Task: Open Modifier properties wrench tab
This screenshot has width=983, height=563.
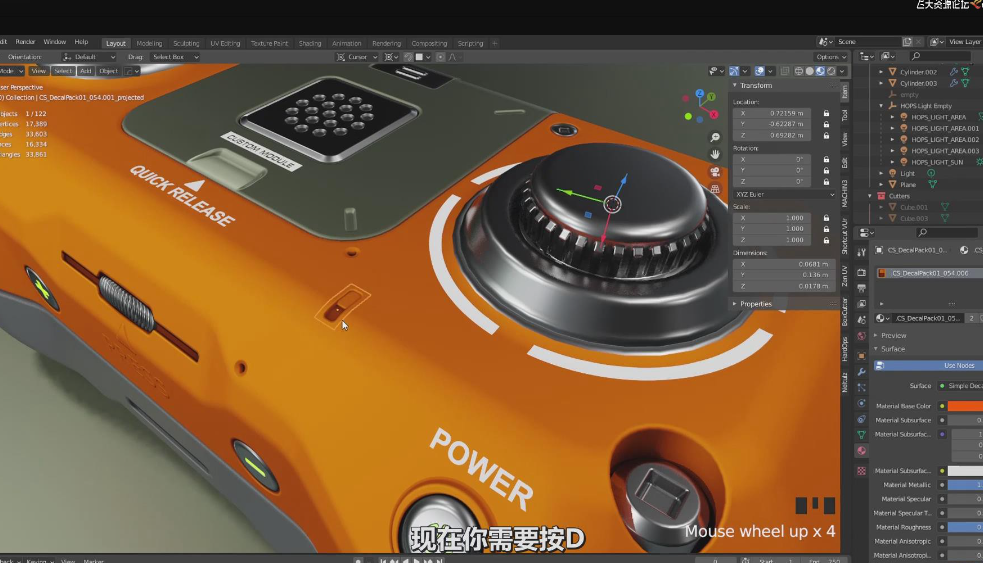Action: pyautogui.click(x=861, y=372)
